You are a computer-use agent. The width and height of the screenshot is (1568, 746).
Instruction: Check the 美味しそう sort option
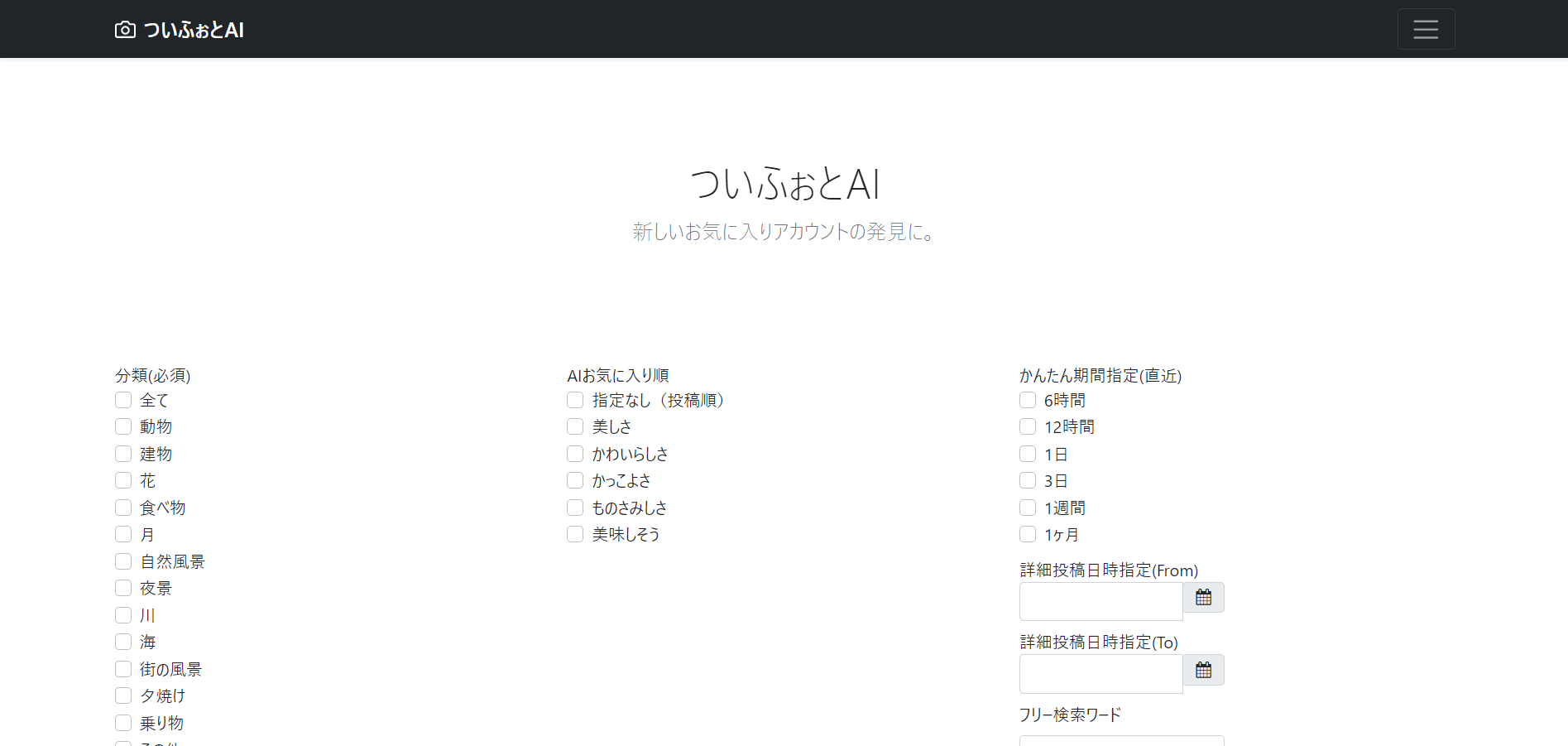tap(575, 534)
